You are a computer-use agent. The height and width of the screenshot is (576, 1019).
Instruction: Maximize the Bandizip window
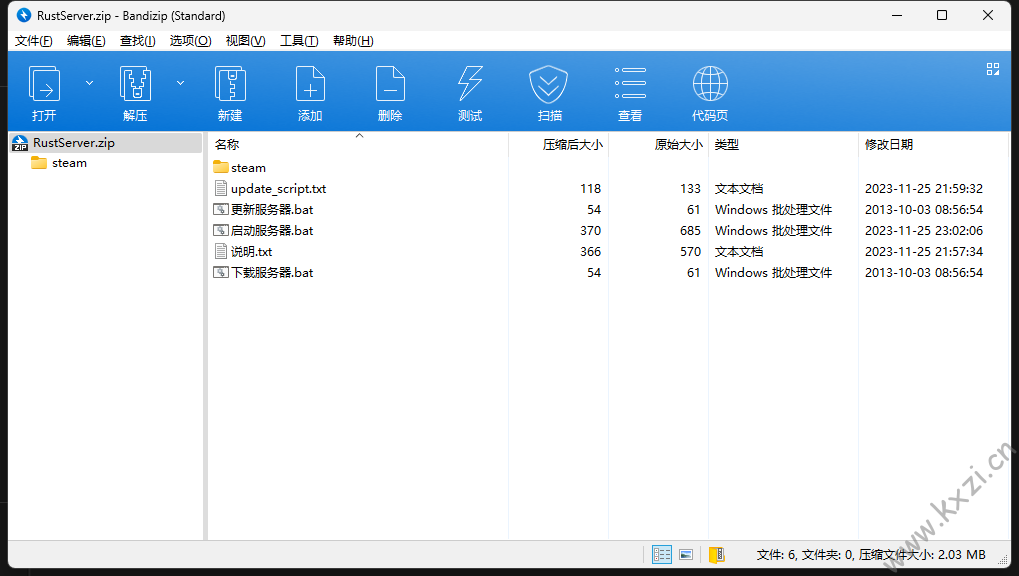[x=942, y=15]
